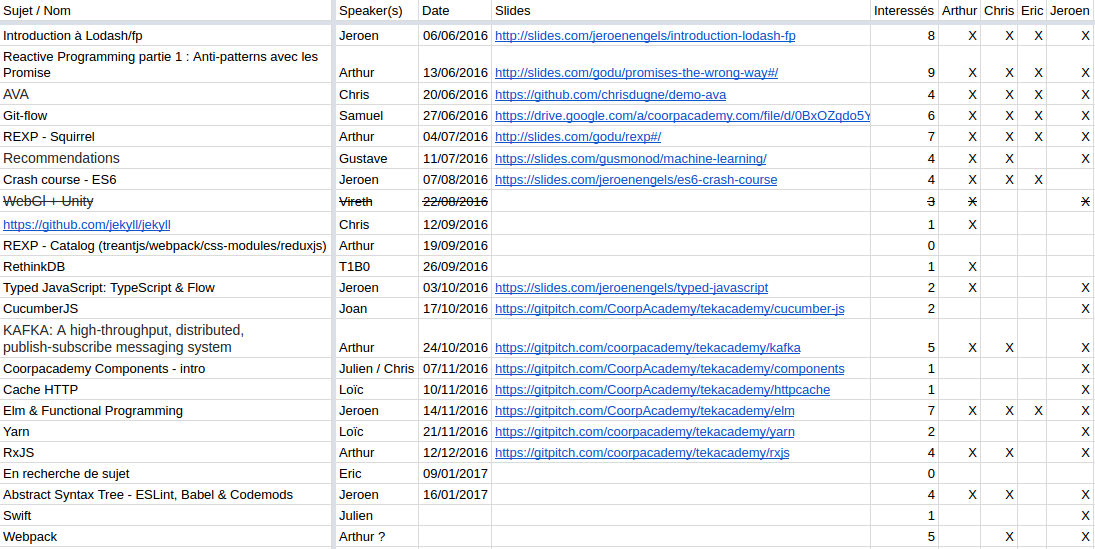
Task: Open the tekacademy/components gitpitch link
Action: point(670,369)
